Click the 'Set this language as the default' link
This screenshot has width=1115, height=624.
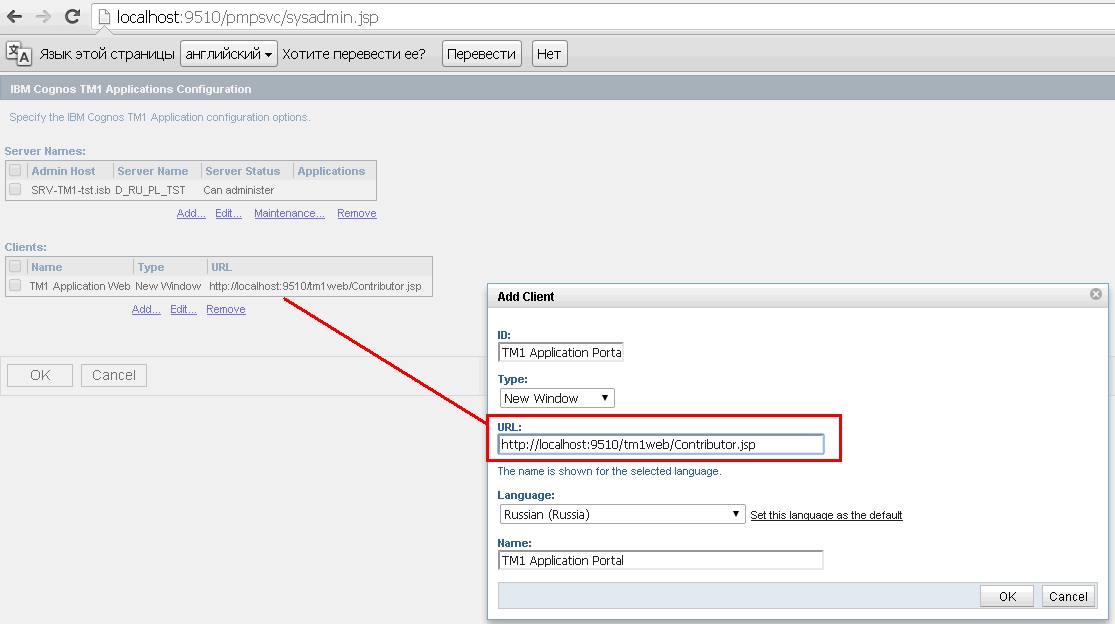click(x=826, y=515)
